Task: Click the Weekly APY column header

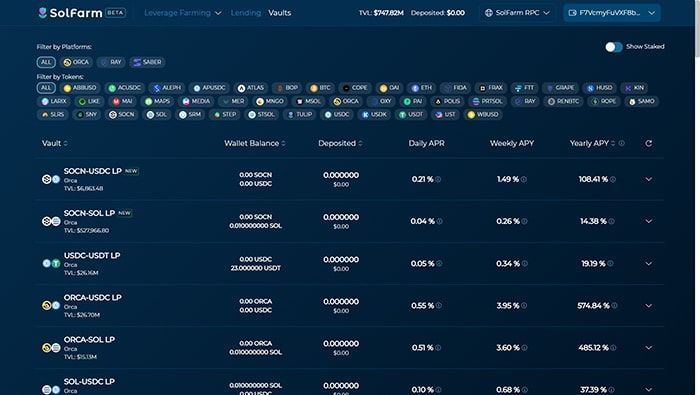Action: 512,143
